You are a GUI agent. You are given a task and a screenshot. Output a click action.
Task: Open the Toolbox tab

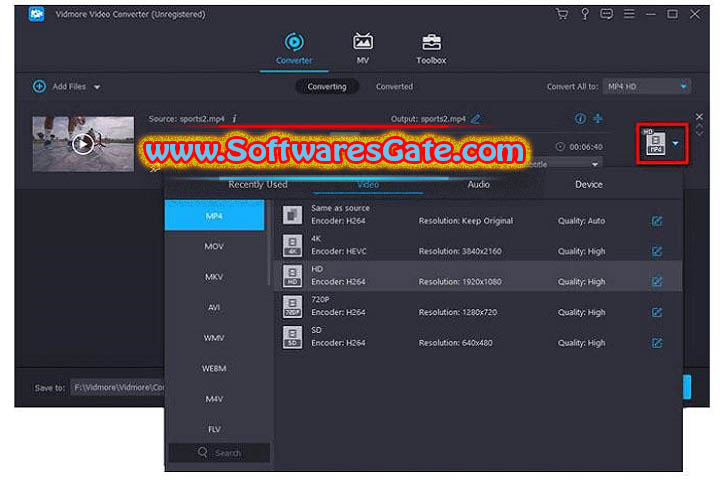pyautogui.click(x=431, y=49)
